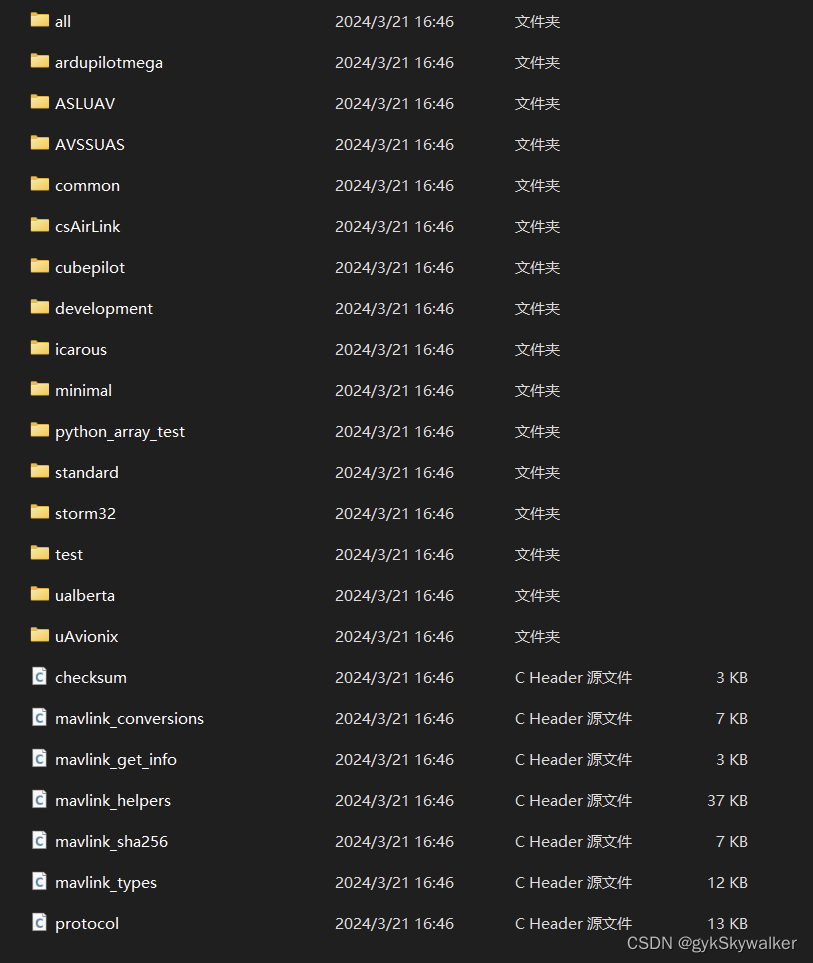Screen dimensions: 813x963
Task: Select the 'cubepilot' folder name
Action: (90, 268)
